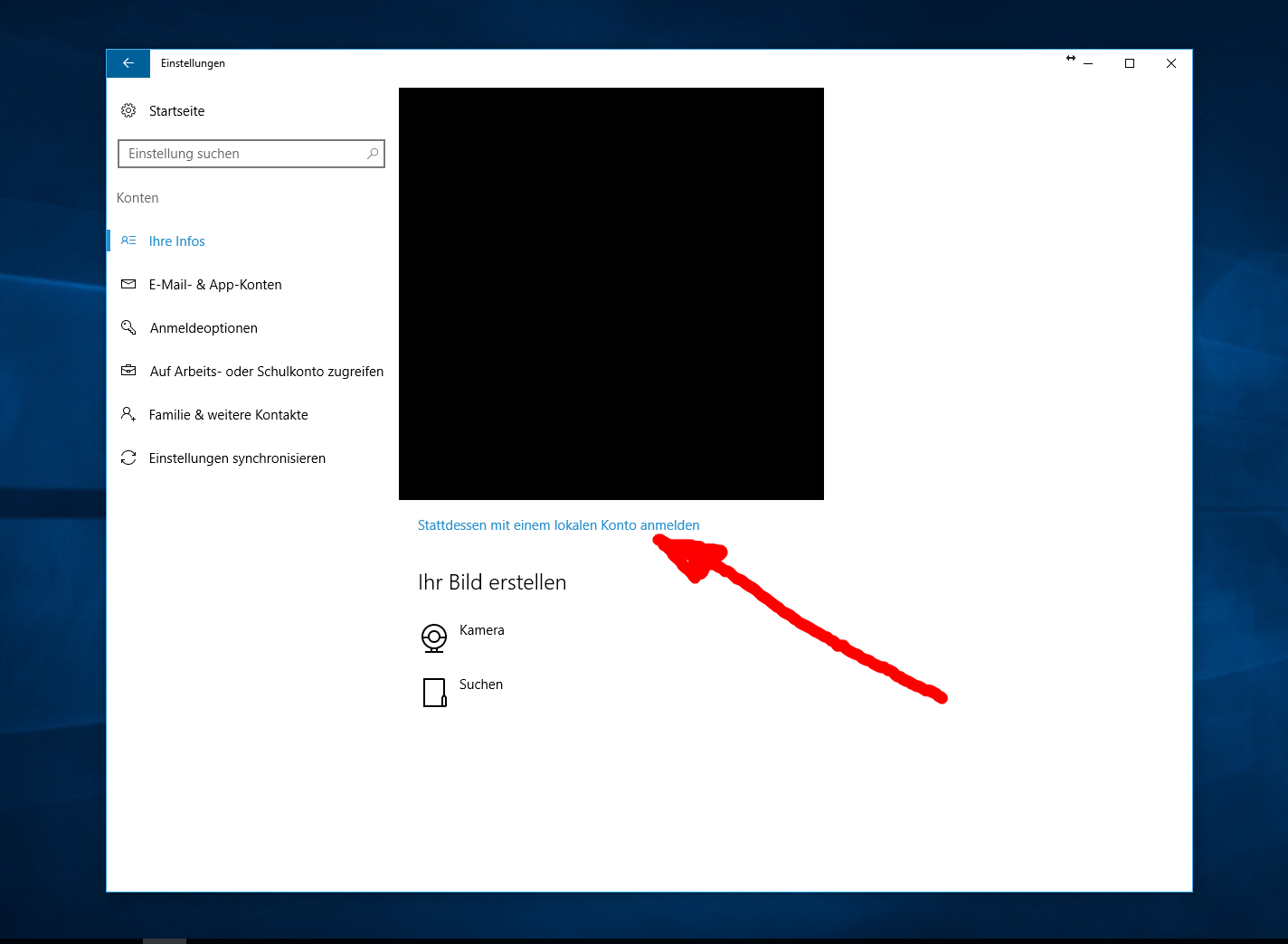1288x944 pixels.
Task: Click the Einstellungen window title
Action: pos(193,63)
